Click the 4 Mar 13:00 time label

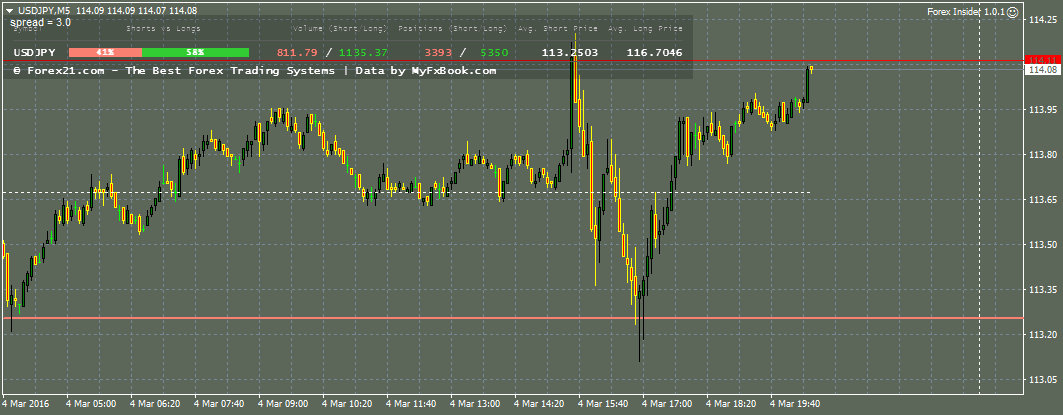click(475, 404)
